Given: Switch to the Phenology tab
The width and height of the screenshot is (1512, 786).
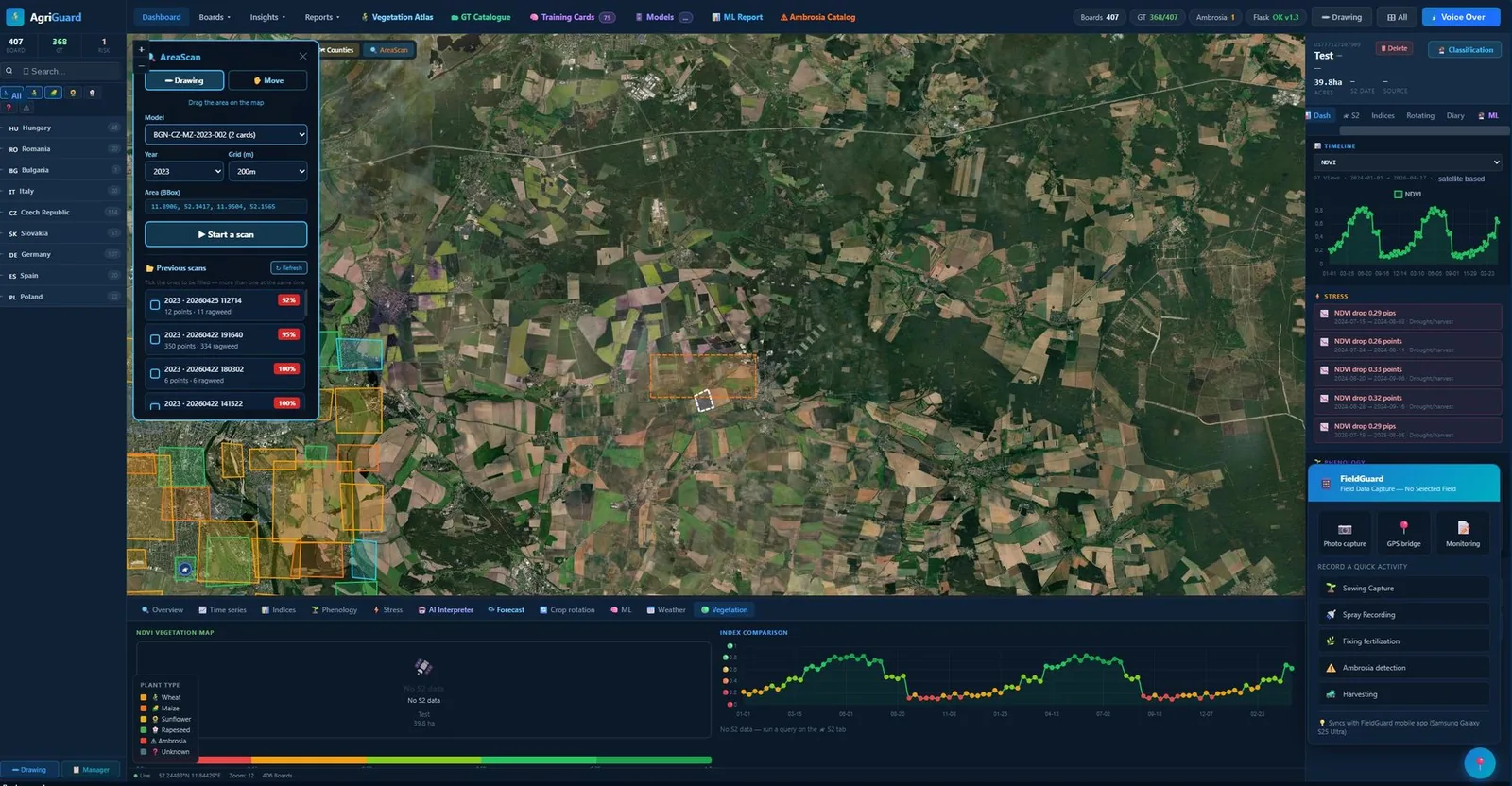Looking at the screenshot, I should click(x=335, y=610).
